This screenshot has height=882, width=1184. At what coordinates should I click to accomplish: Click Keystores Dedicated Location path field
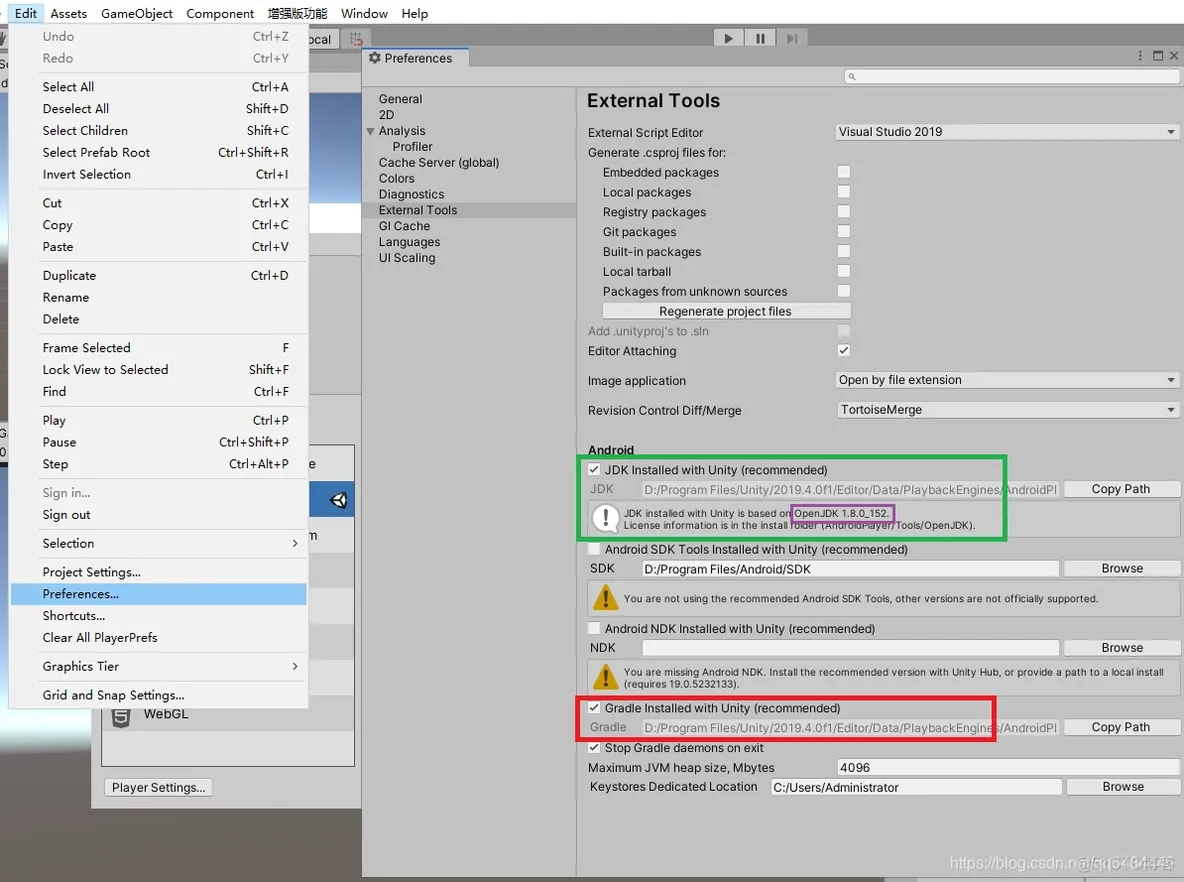[x=916, y=787]
